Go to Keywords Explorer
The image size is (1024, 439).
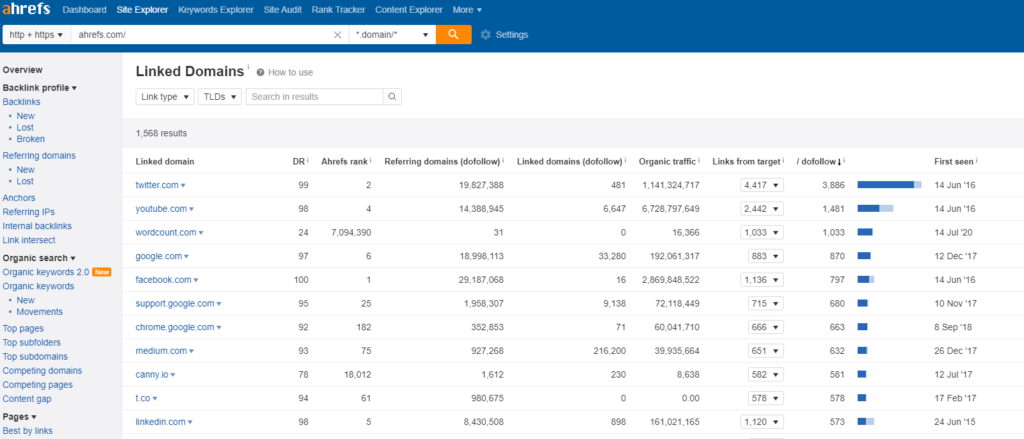pyautogui.click(x=216, y=10)
